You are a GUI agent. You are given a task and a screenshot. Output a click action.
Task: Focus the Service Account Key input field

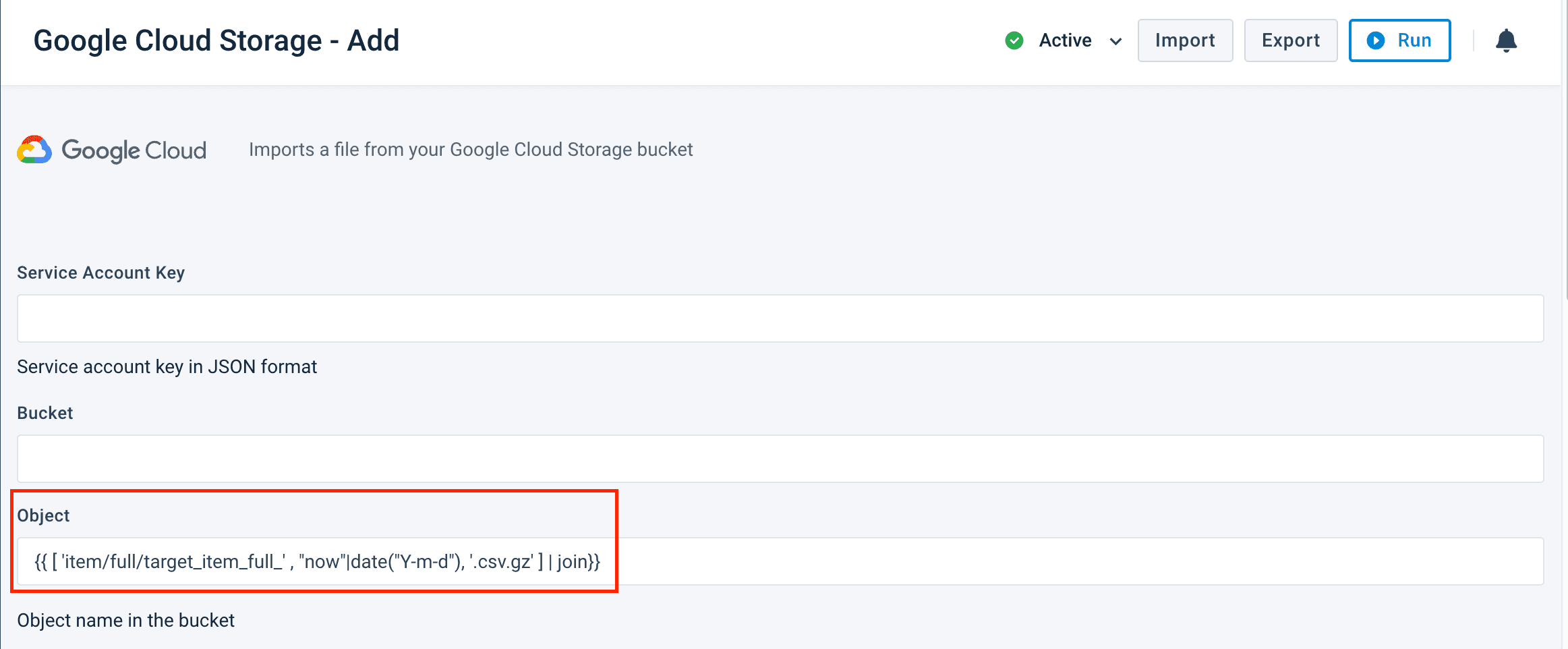780,318
